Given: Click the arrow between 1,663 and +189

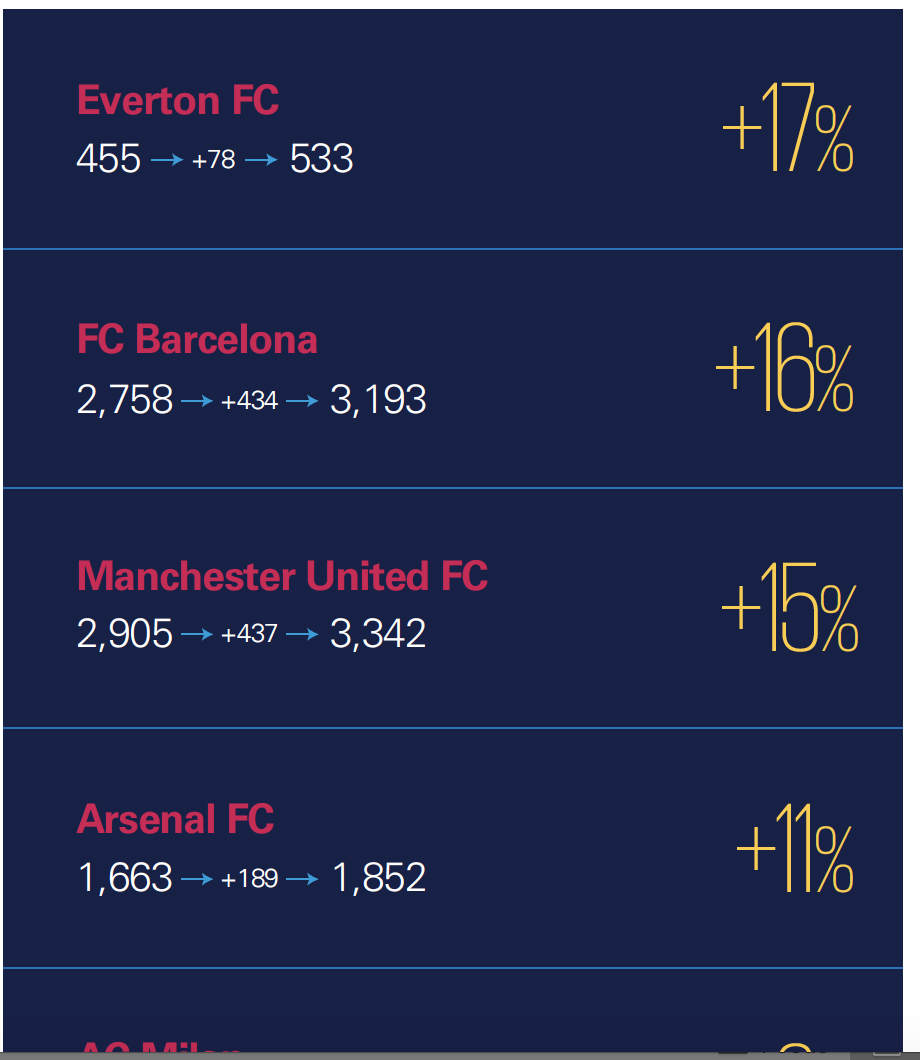Looking at the screenshot, I should click(197, 879).
